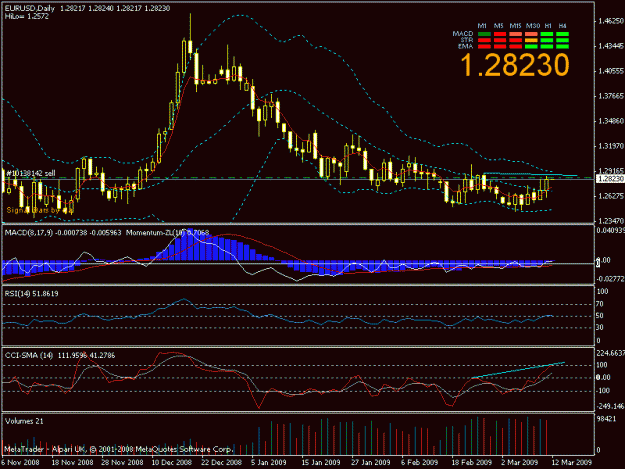The image size is (625, 469).
Task: Click the RSI(14) 51.8619 indicator label
Action: coord(31,294)
